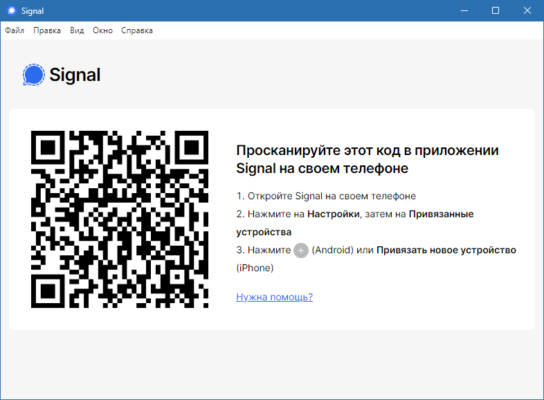544x400 pixels.
Task: Click the blue Signal logo icon
Action: point(34,75)
